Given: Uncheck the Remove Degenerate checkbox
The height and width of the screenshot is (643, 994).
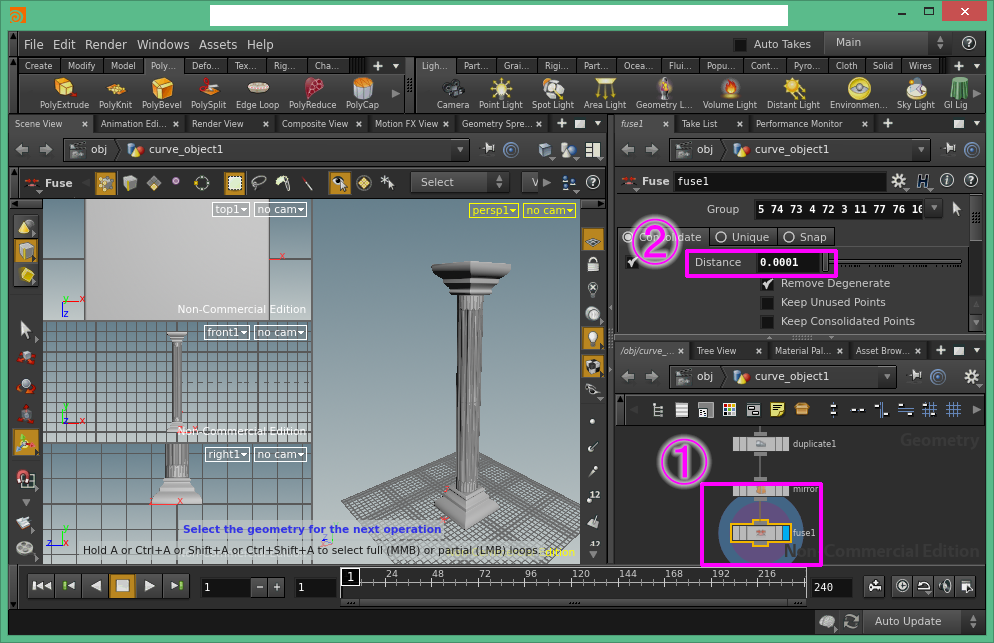Looking at the screenshot, I should click(767, 284).
